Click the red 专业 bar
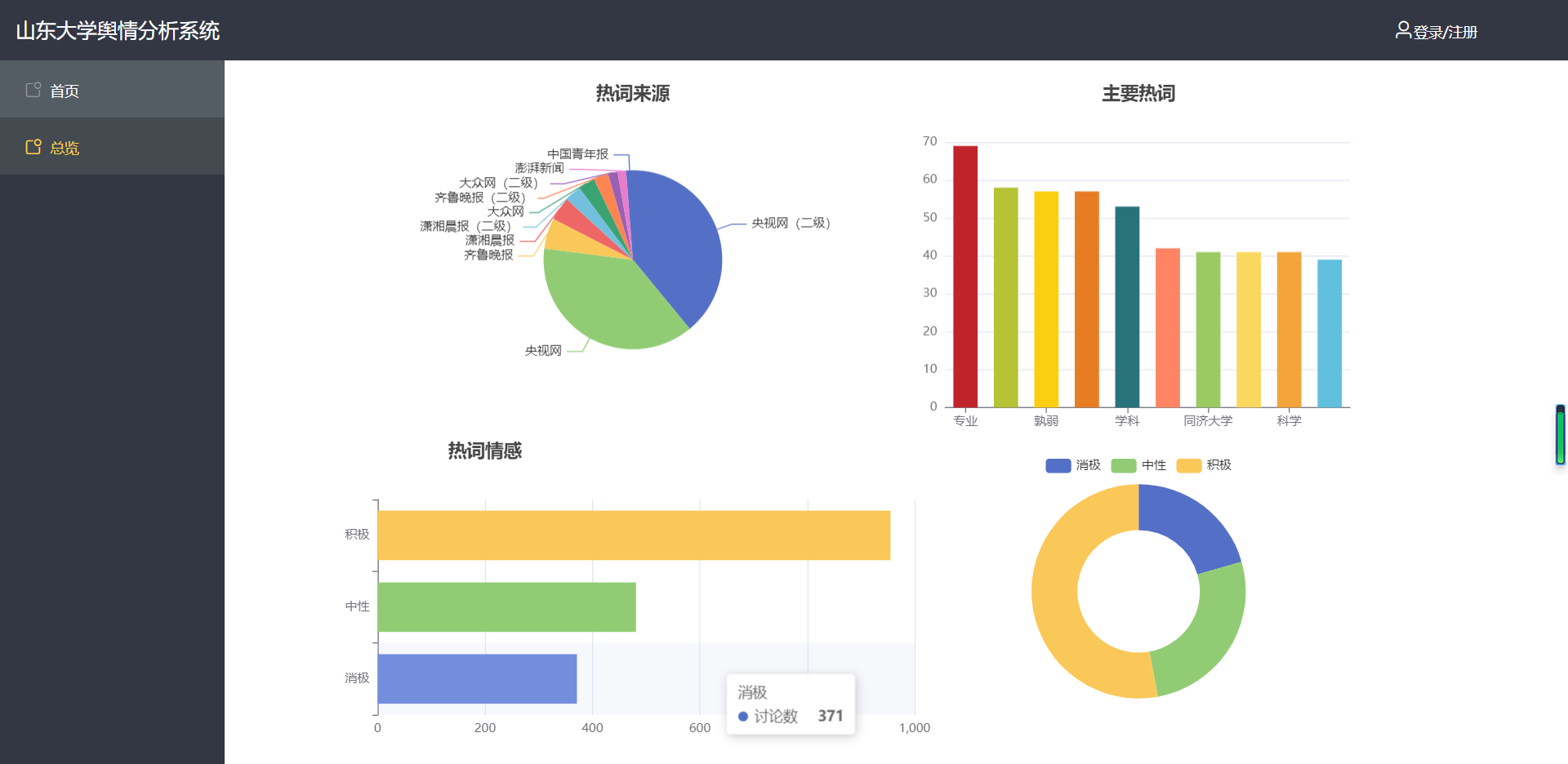 (x=965, y=276)
